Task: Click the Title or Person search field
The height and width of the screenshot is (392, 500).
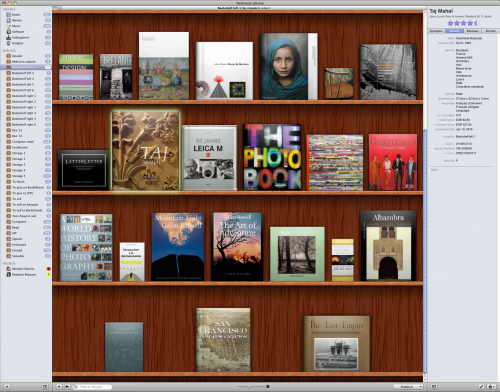Action: pyautogui.click(x=92, y=387)
